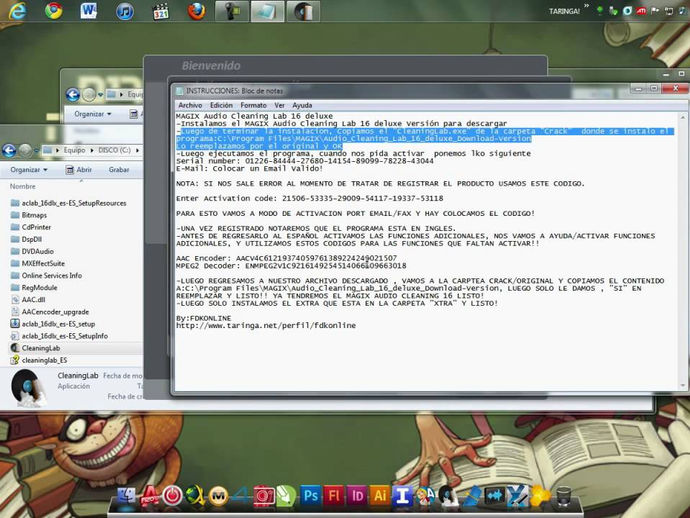
Task: Select the aclab_16dlx_es-ES_setup file
Action: pyautogui.click(x=53, y=324)
